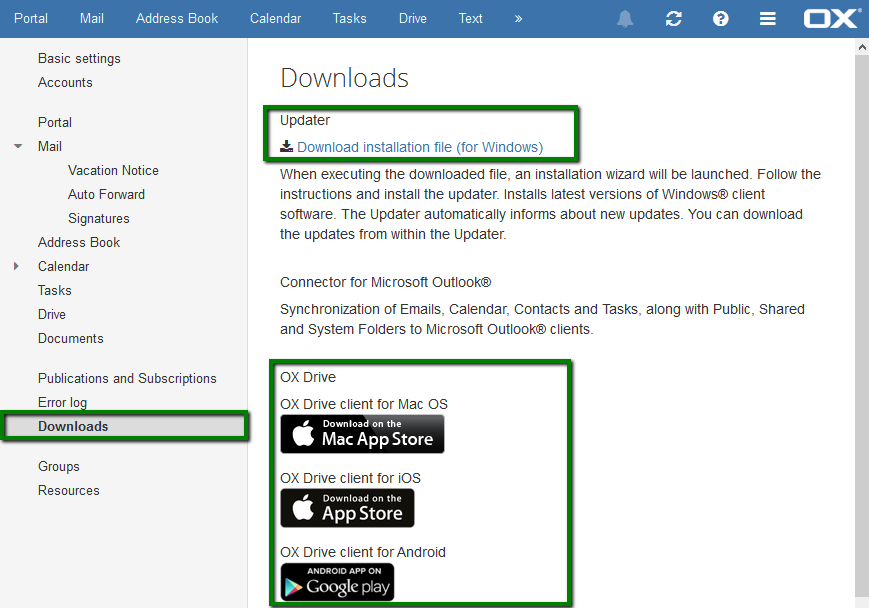Select Calendar in settings sidebar

[x=63, y=266]
